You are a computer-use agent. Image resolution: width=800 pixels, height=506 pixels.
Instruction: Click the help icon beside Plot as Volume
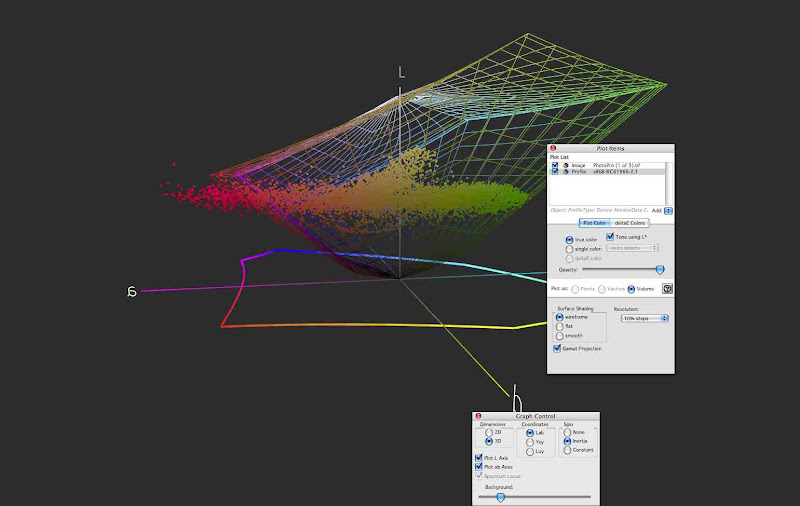pos(667,289)
